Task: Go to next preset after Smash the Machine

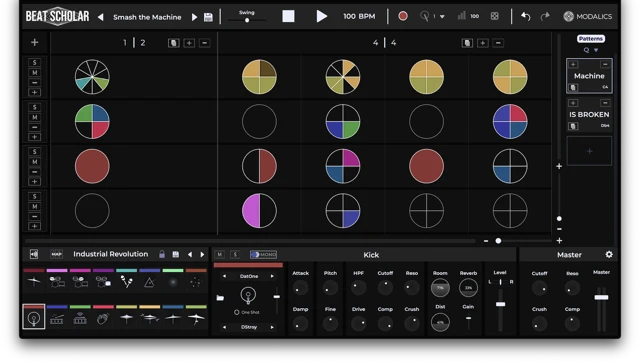Action: pyautogui.click(x=194, y=17)
